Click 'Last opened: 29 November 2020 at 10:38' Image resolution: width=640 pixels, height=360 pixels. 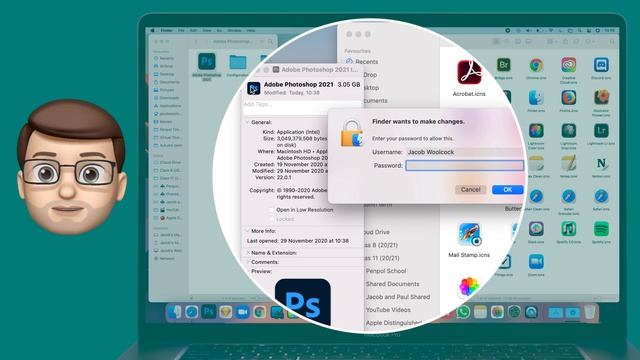click(298, 241)
